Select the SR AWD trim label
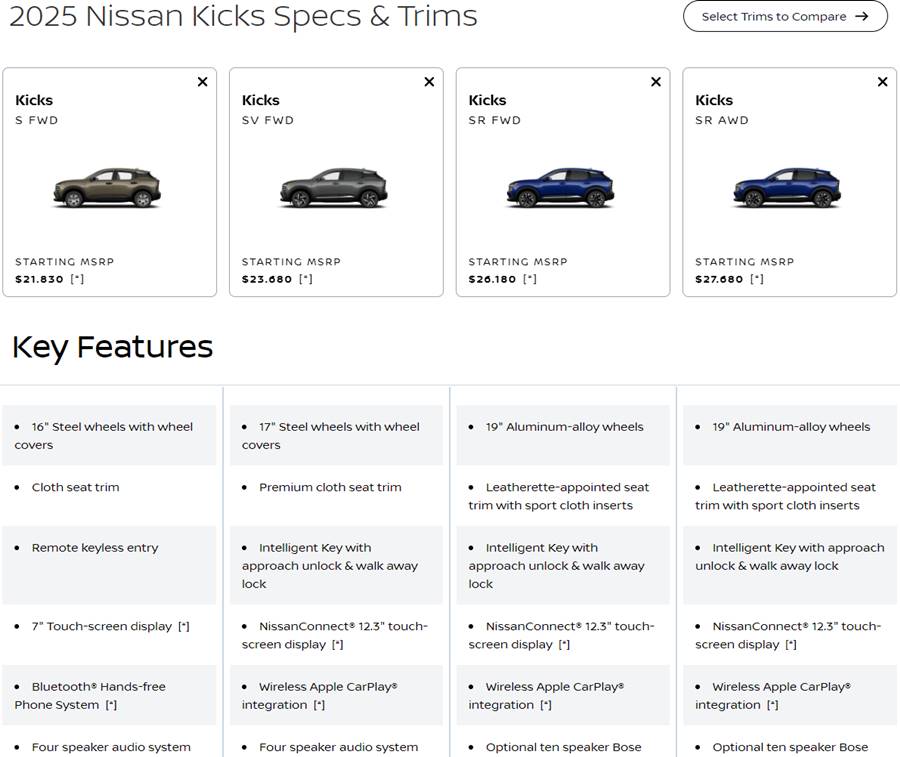Viewport: 900px width, 757px height. tap(722, 121)
